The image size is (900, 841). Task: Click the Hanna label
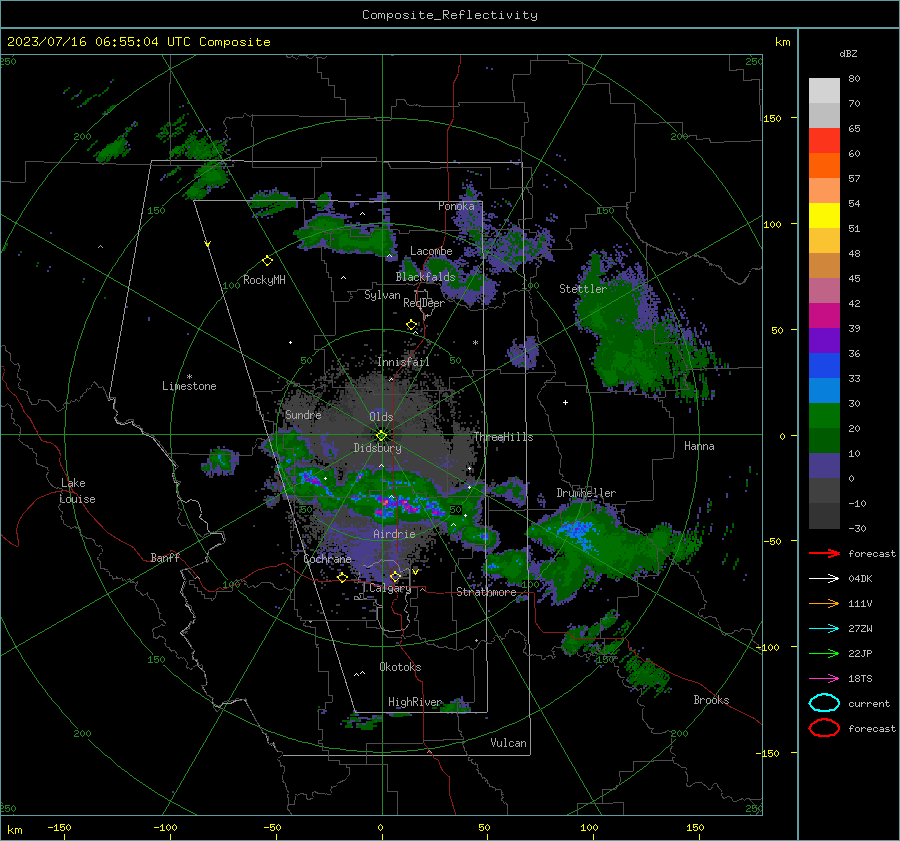point(699,446)
